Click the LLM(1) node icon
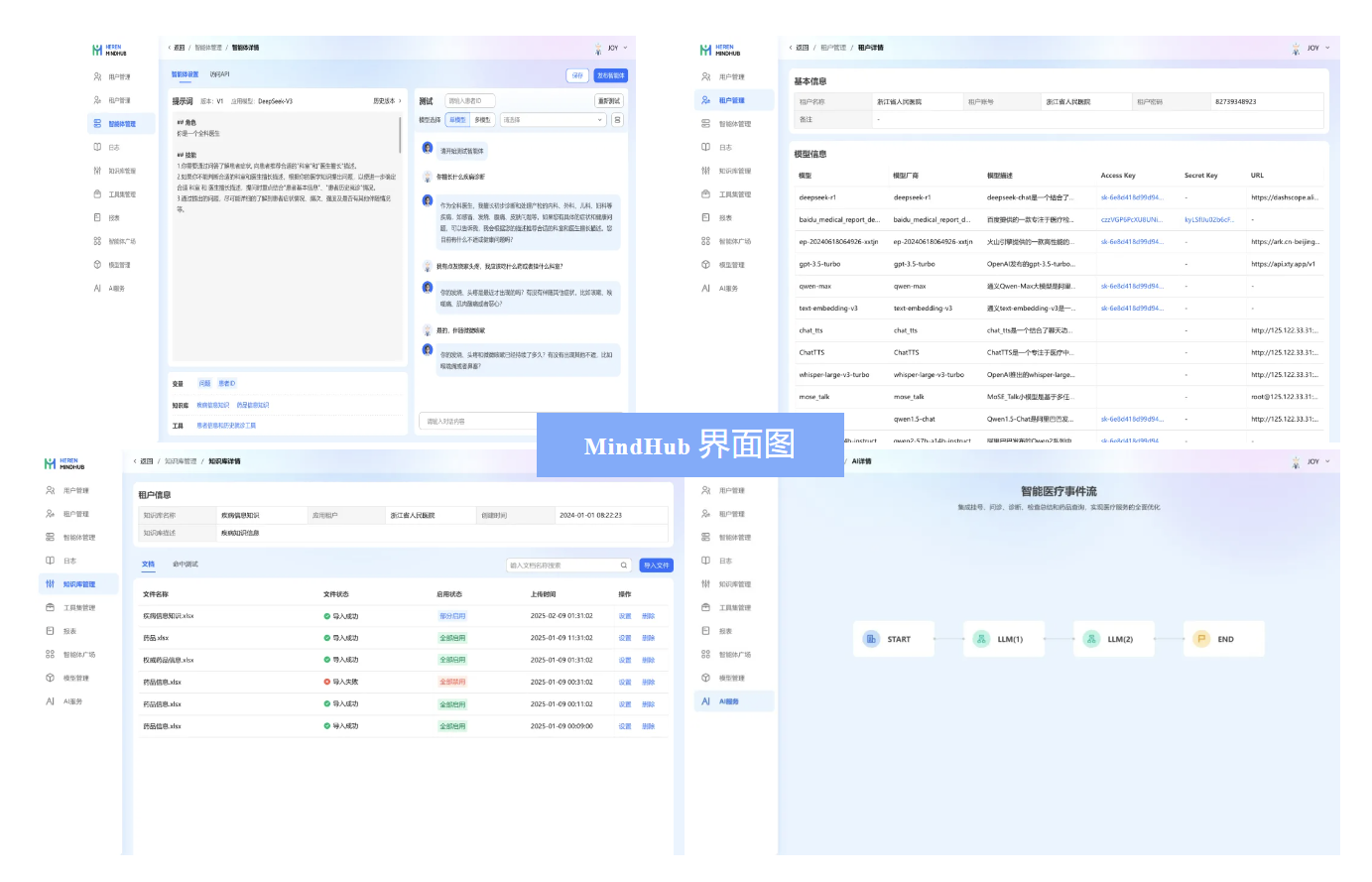 click(x=981, y=639)
